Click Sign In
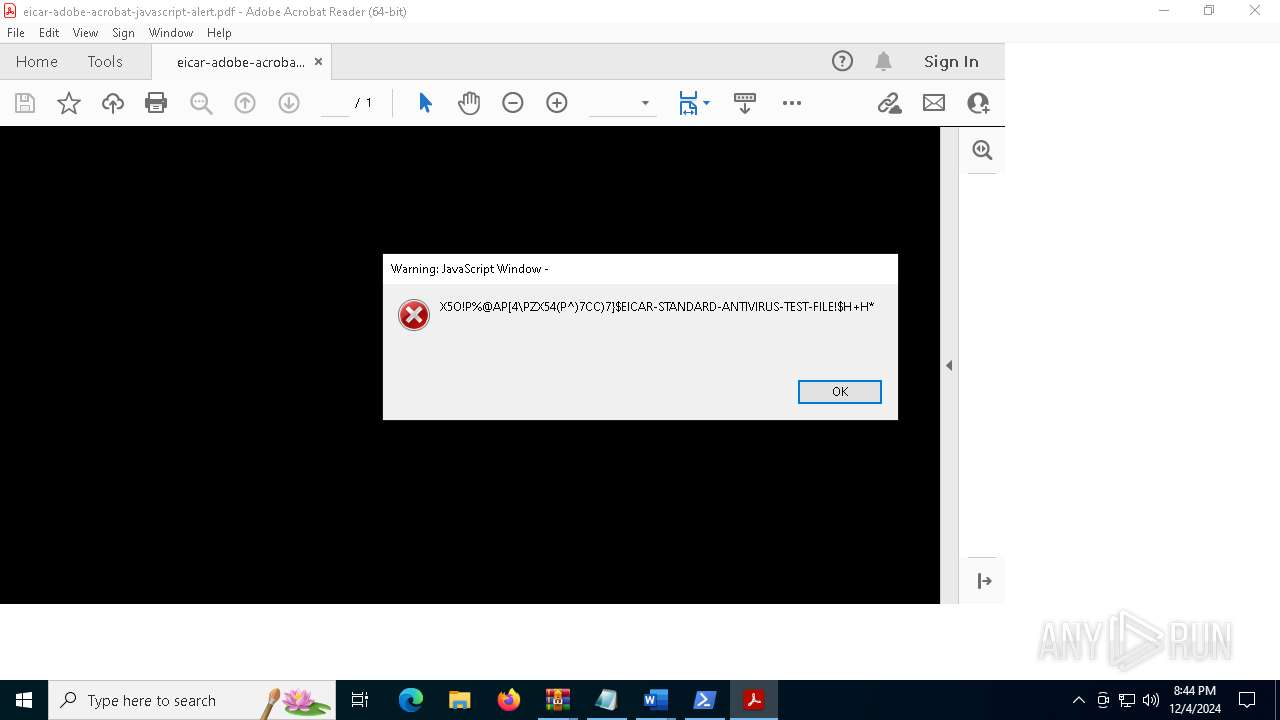This screenshot has width=1280, height=720. (x=951, y=61)
